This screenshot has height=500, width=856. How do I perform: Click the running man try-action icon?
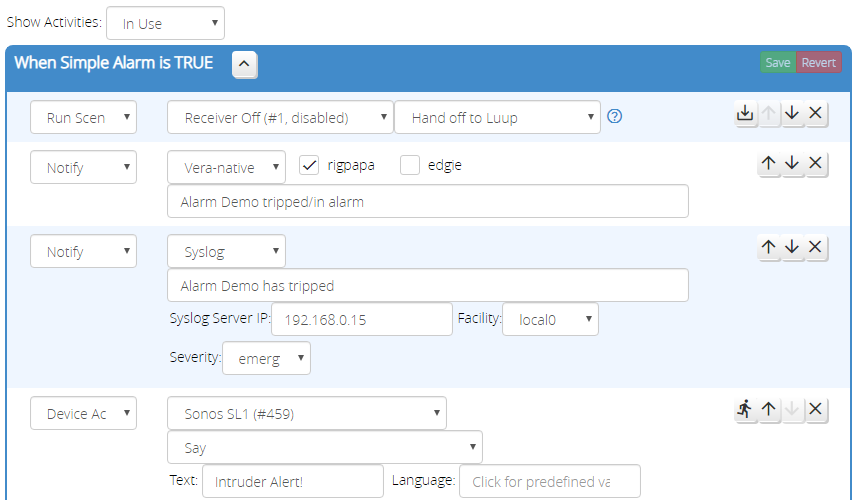[745, 409]
